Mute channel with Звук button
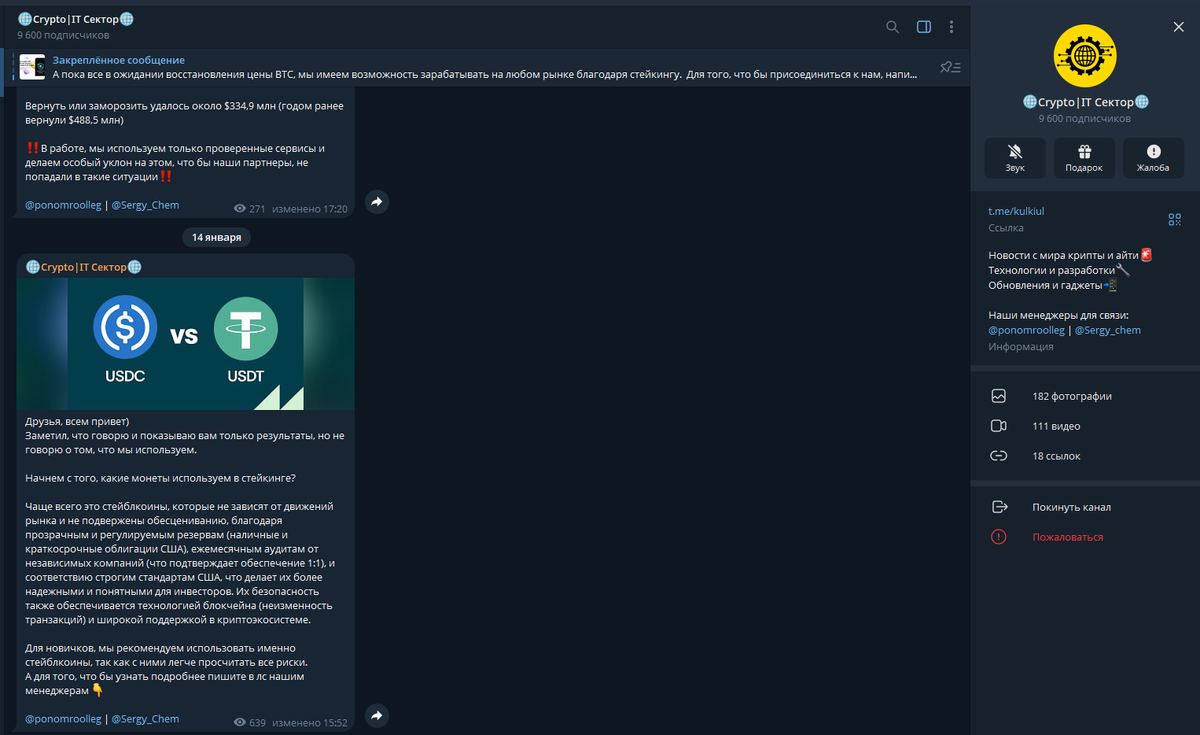The width and height of the screenshot is (1200, 735). tap(1015, 158)
